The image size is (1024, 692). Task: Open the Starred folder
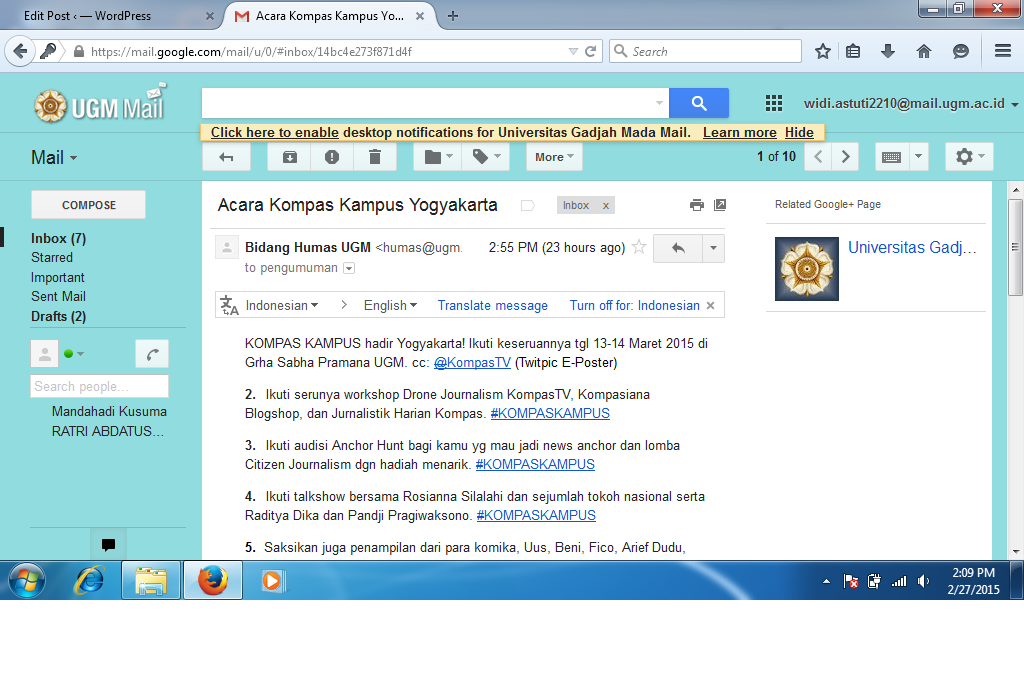pyautogui.click(x=52, y=258)
